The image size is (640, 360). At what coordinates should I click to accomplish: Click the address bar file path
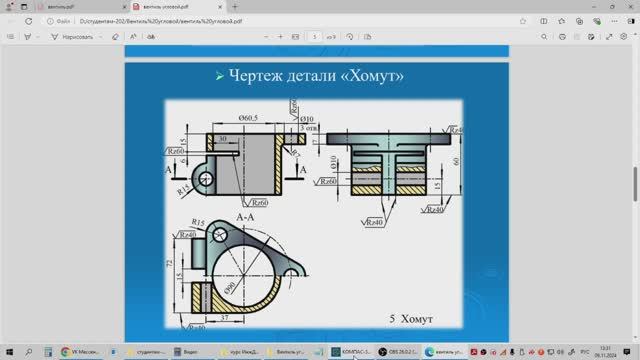(x=161, y=21)
